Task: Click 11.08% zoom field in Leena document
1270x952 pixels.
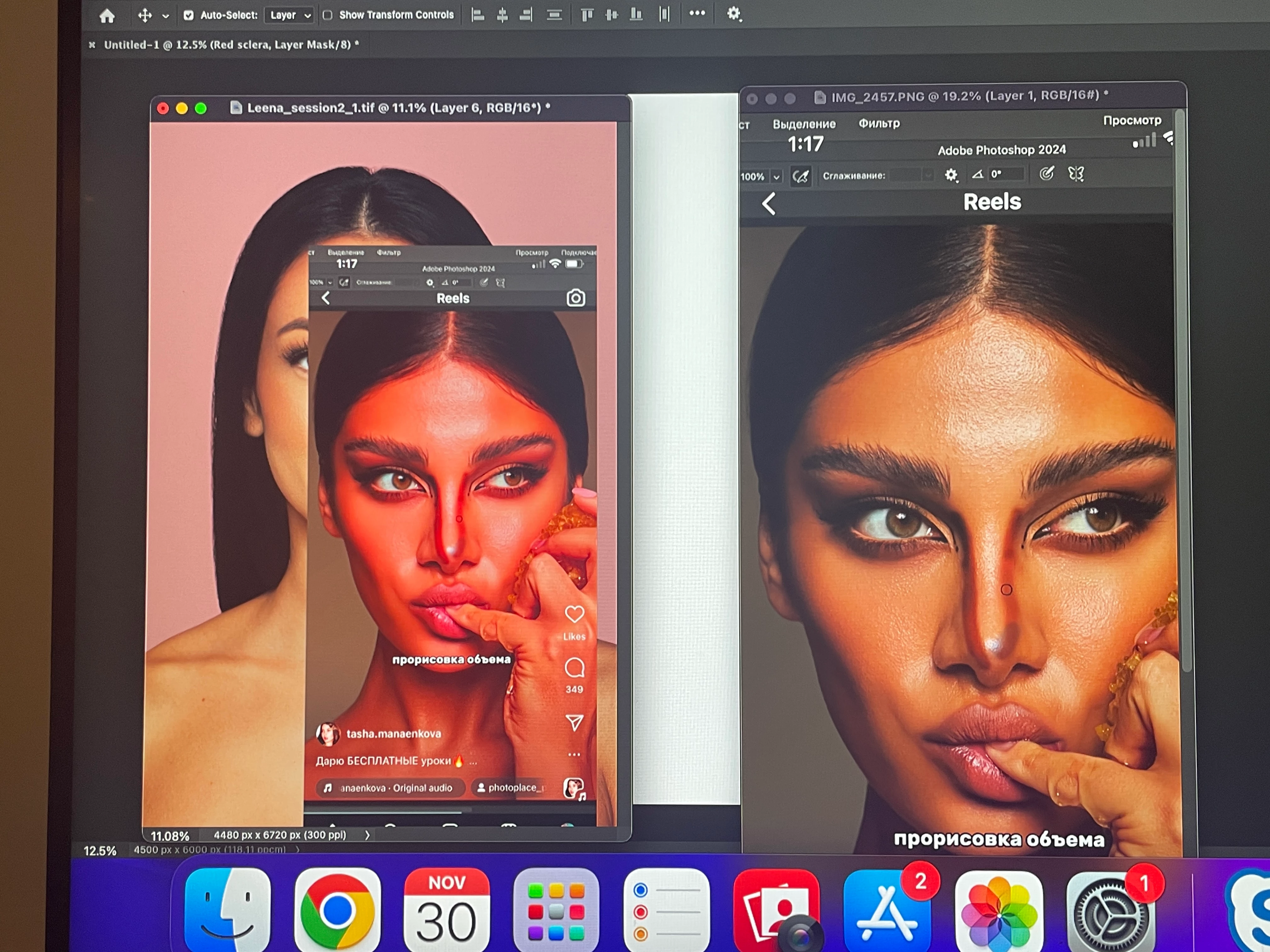Action: (x=170, y=836)
